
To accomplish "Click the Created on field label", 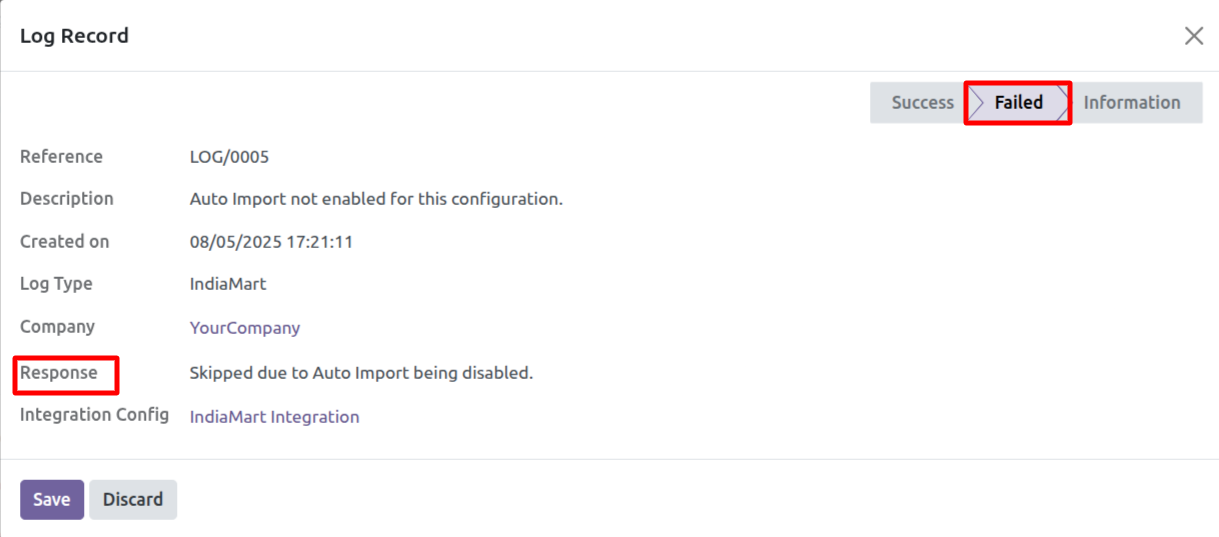I will [65, 242].
